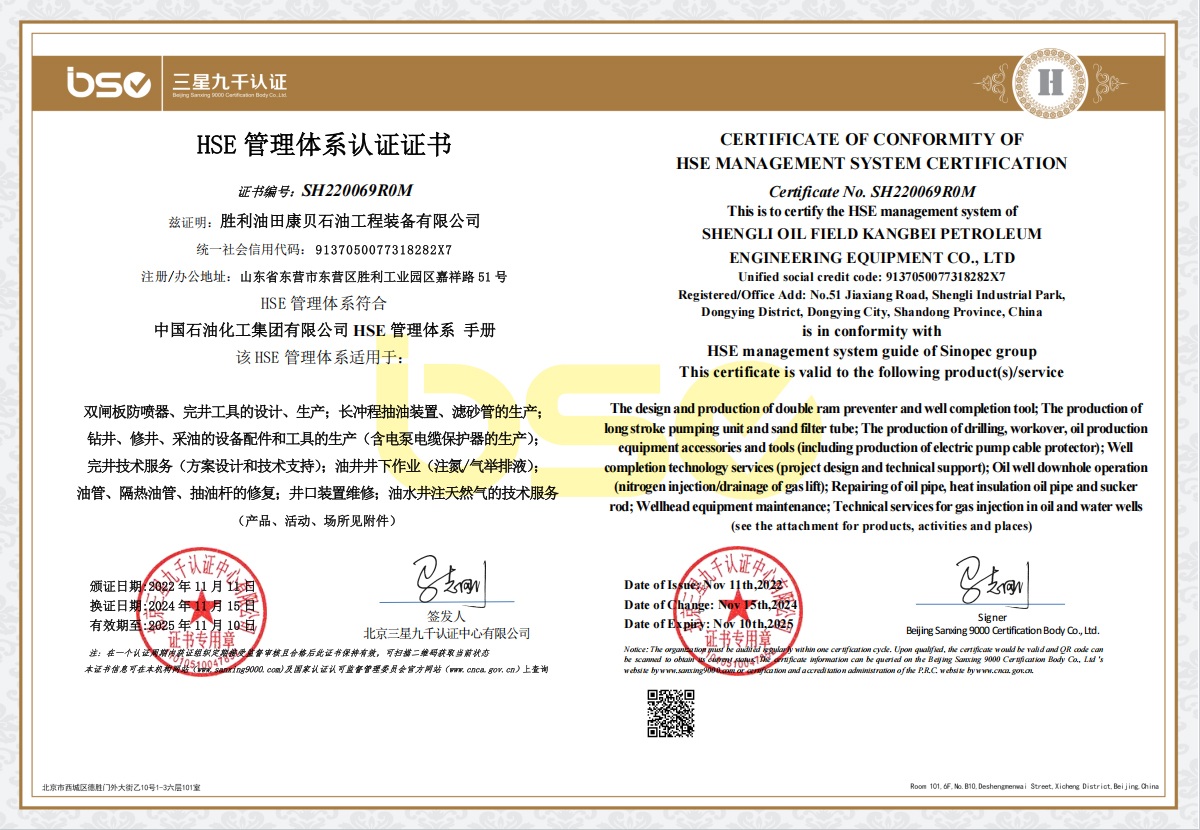Select "ENGINEERING EQUIPMENT CO., LTD"
Screen dimensions: 1200x830
click(872, 258)
